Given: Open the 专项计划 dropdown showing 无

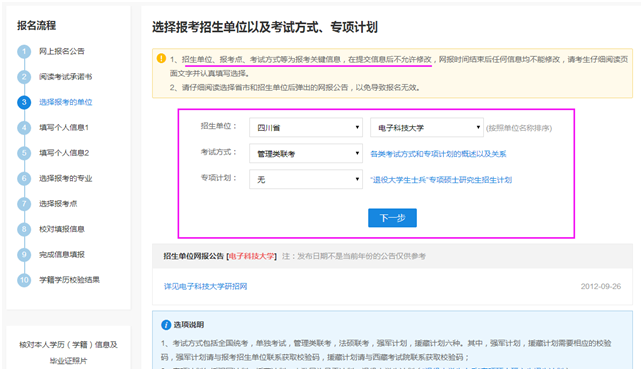Looking at the screenshot, I should click(306, 180).
